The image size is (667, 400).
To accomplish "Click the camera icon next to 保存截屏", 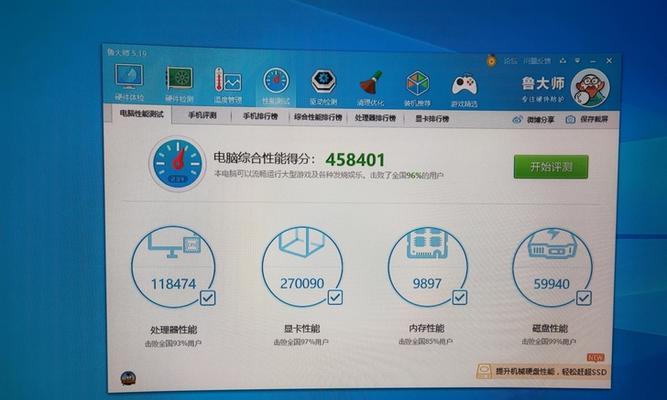I will [x=570, y=120].
